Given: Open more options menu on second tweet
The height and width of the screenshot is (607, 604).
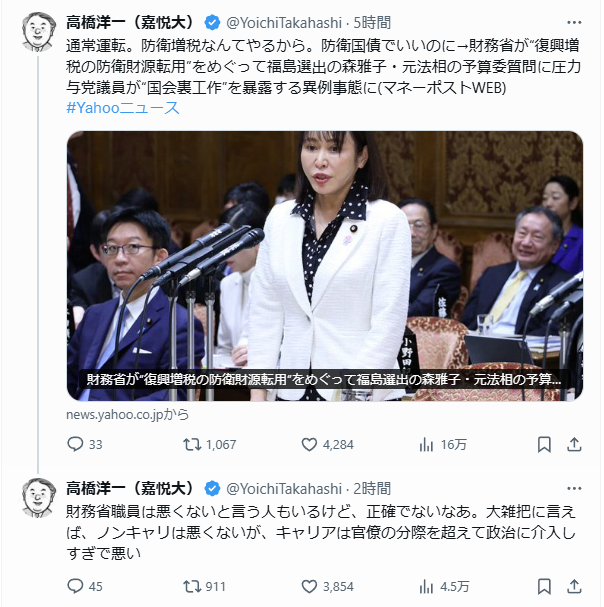Looking at the screenshot, I should (574, 488).
